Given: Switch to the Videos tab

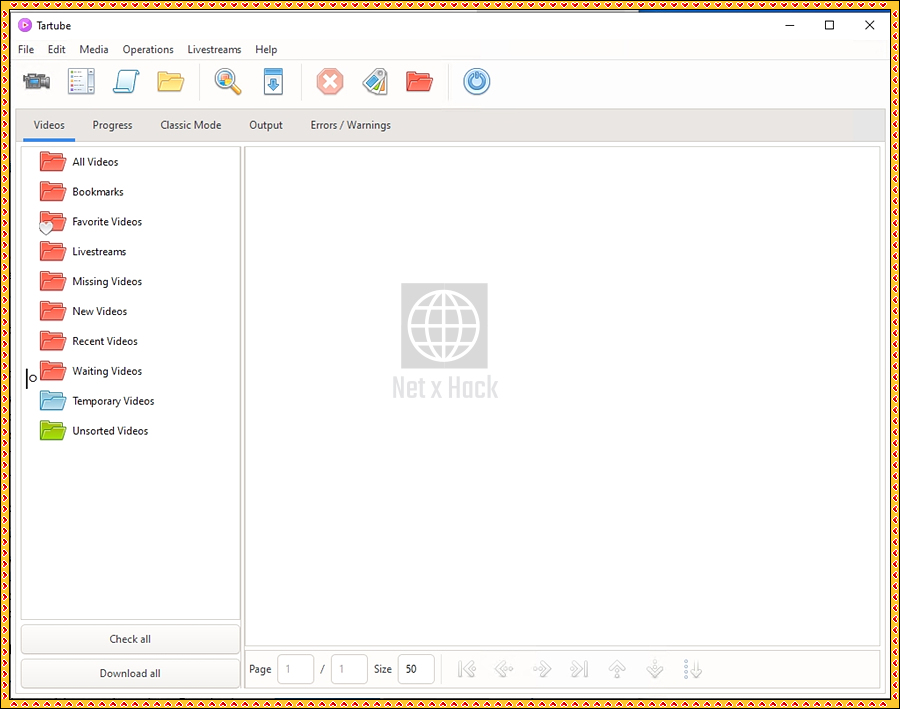Looking at the screenshot, I should click(49, 125).
